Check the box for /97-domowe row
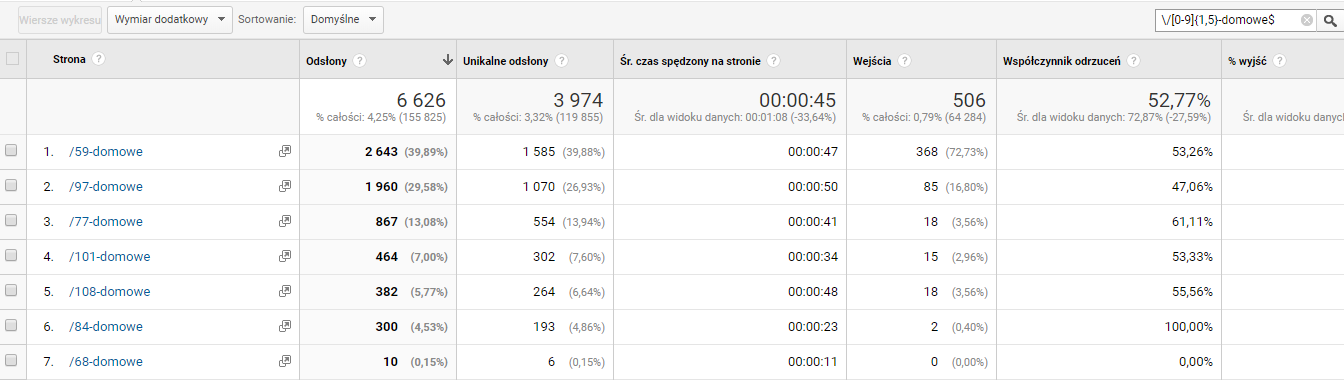This screenshot has height=382, width=1344. coord(12,186)
